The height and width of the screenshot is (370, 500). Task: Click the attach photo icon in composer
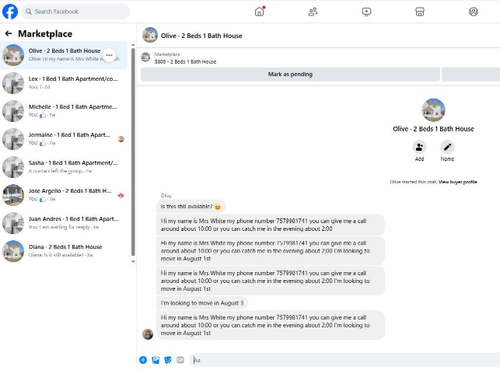[156, 360]
